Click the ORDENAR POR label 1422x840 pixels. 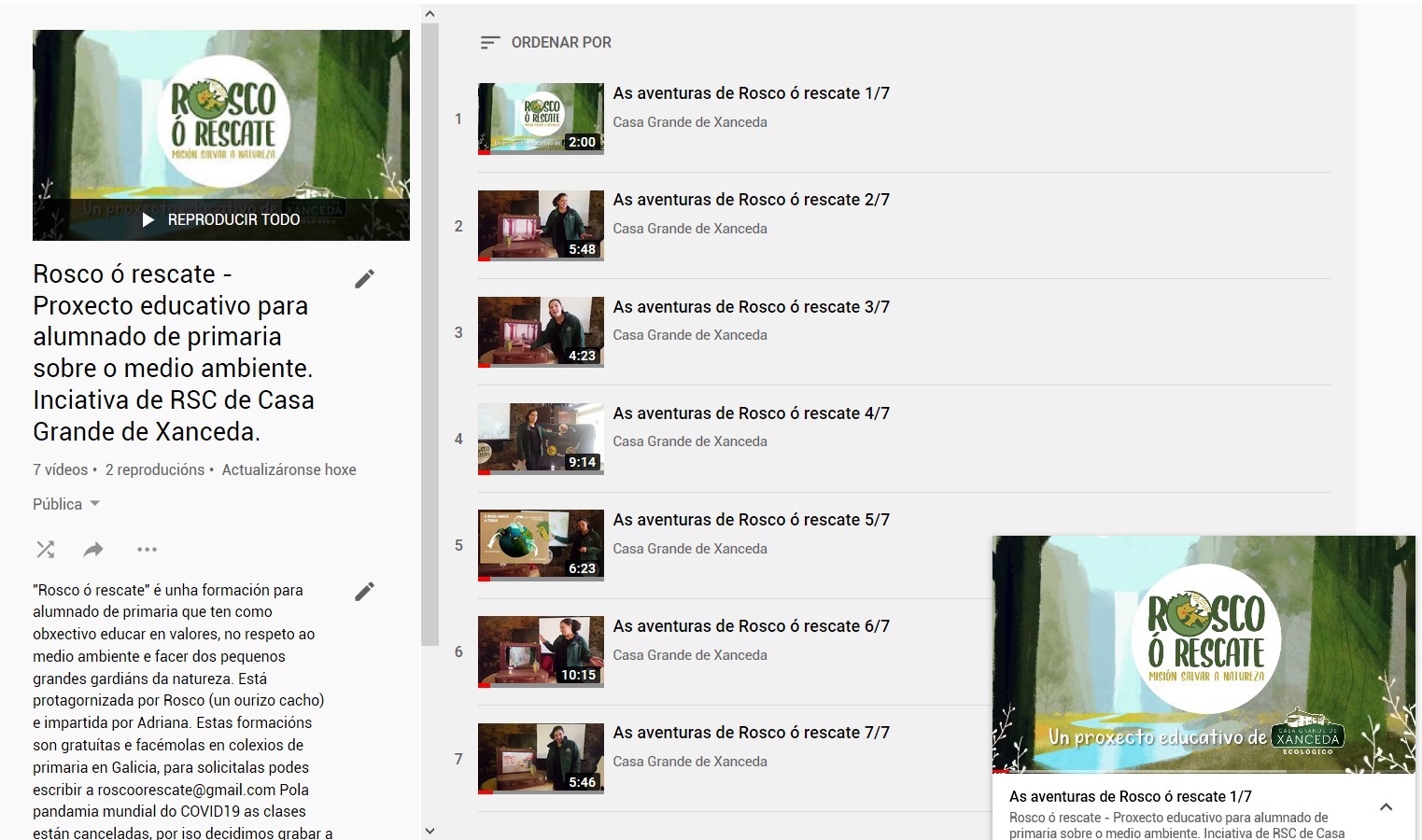point(561,43)
